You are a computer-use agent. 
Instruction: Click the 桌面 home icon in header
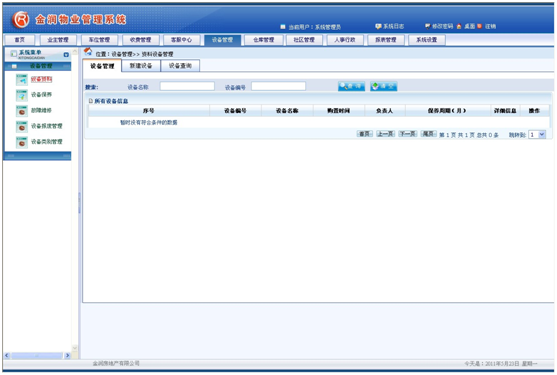(459, 26)
